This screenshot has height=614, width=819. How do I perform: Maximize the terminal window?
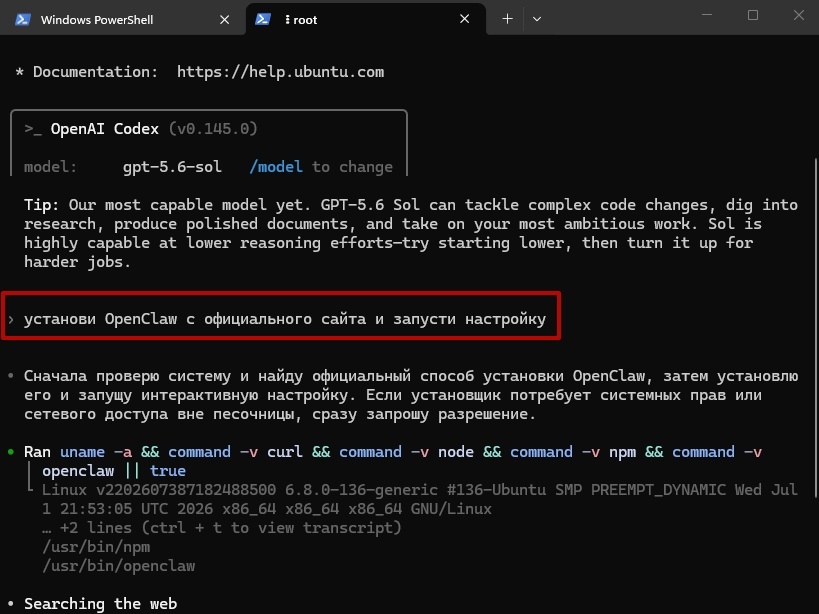[x=753, y=15]
